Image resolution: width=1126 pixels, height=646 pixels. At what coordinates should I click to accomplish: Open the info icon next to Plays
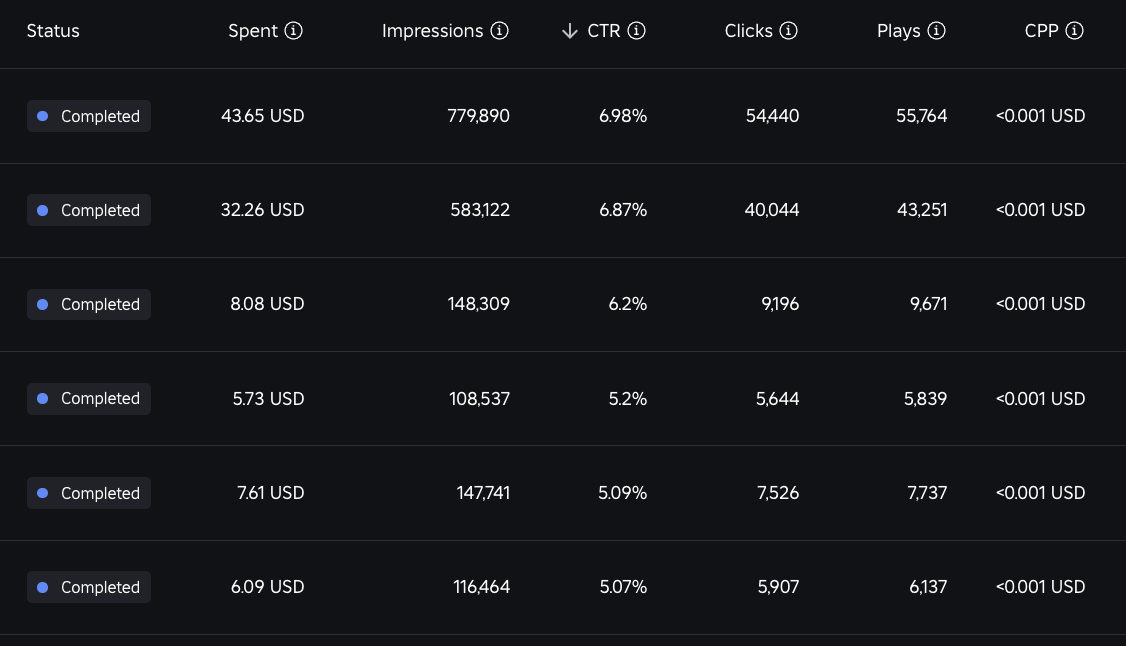click(936, 31)
